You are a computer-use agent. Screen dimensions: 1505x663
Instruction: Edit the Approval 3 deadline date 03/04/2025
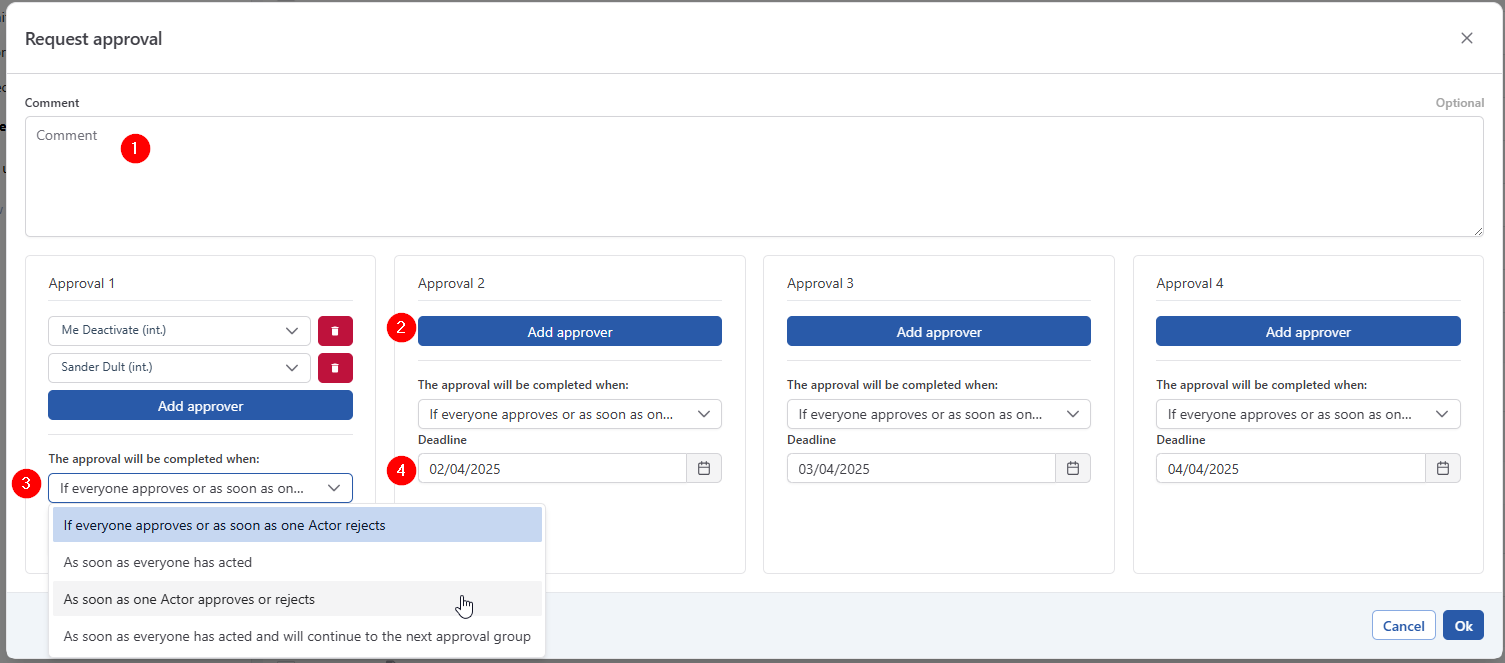[921, 468]
